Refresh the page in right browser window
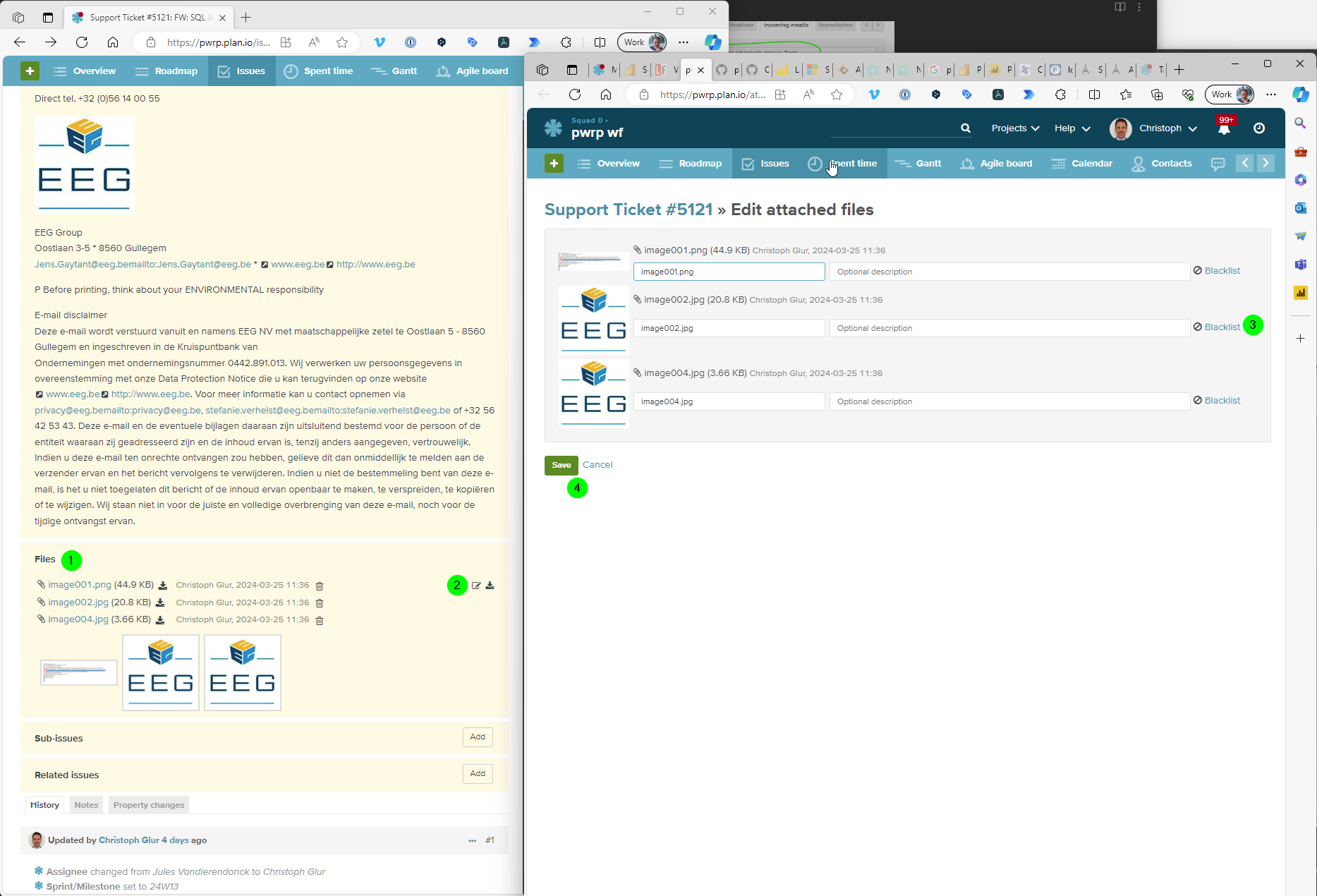This screenshot has height=896, width=1317. tap(575, 95)
